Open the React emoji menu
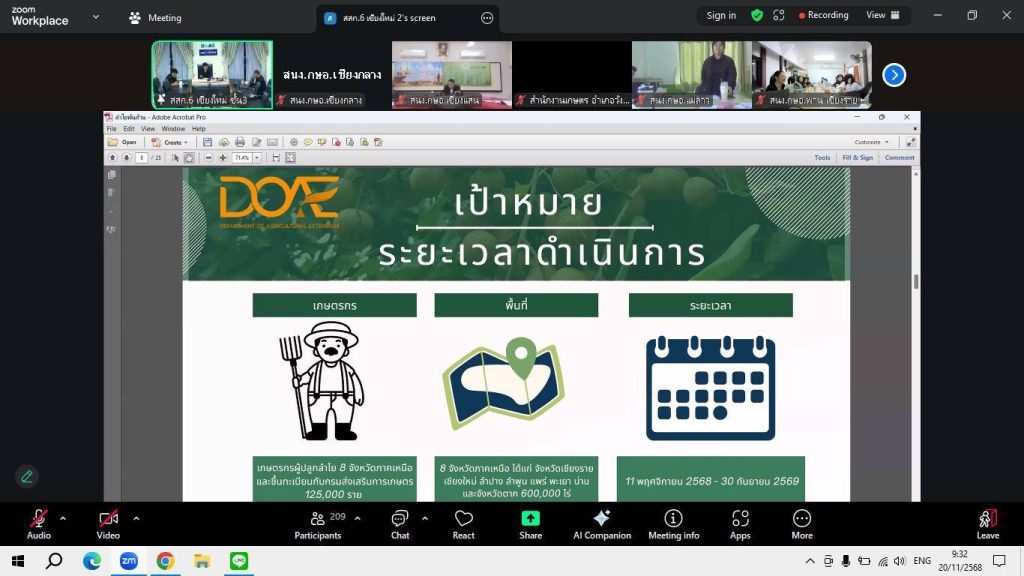Image resolution: width=1024 pixels, height=576 pixels. tap(463, 524)
